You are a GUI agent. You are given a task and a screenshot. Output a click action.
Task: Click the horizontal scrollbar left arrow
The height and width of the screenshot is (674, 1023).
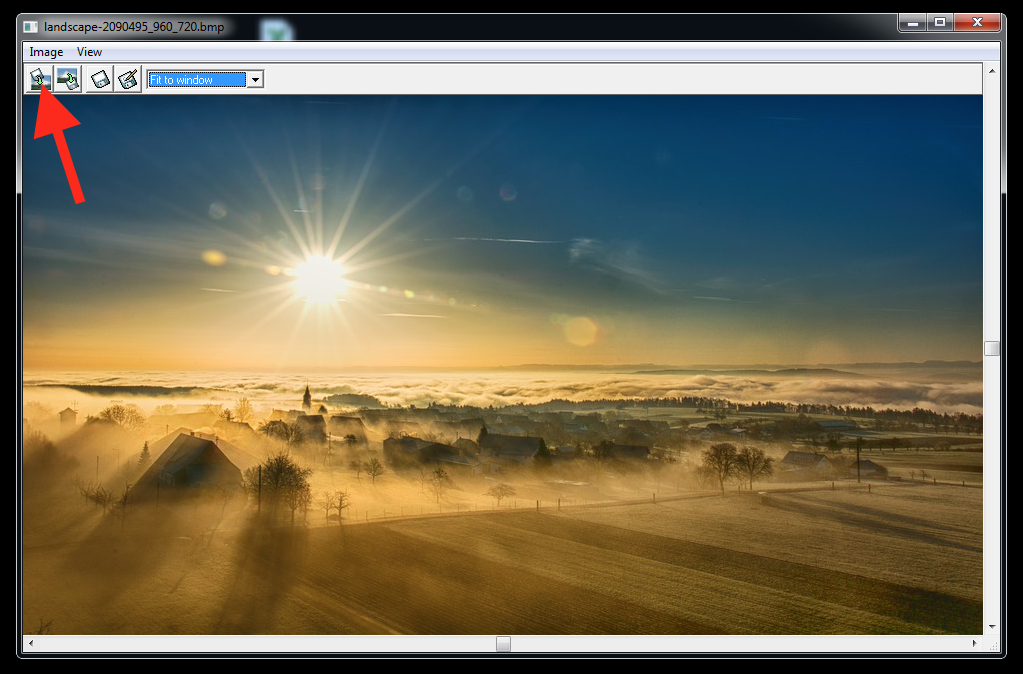coord(31,643)
